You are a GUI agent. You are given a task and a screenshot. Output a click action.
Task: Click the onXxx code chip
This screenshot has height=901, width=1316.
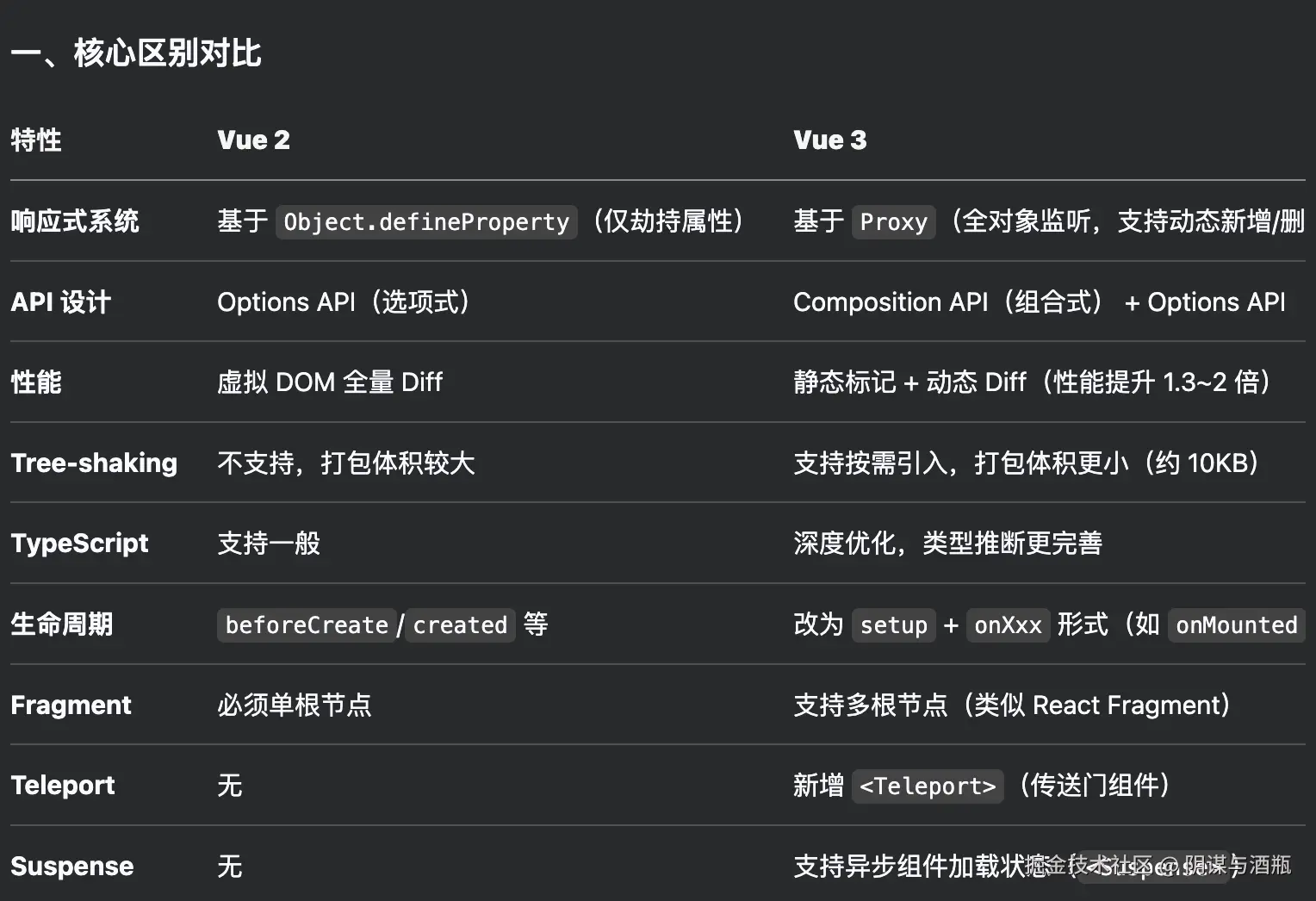click(x=1008, y=625)
